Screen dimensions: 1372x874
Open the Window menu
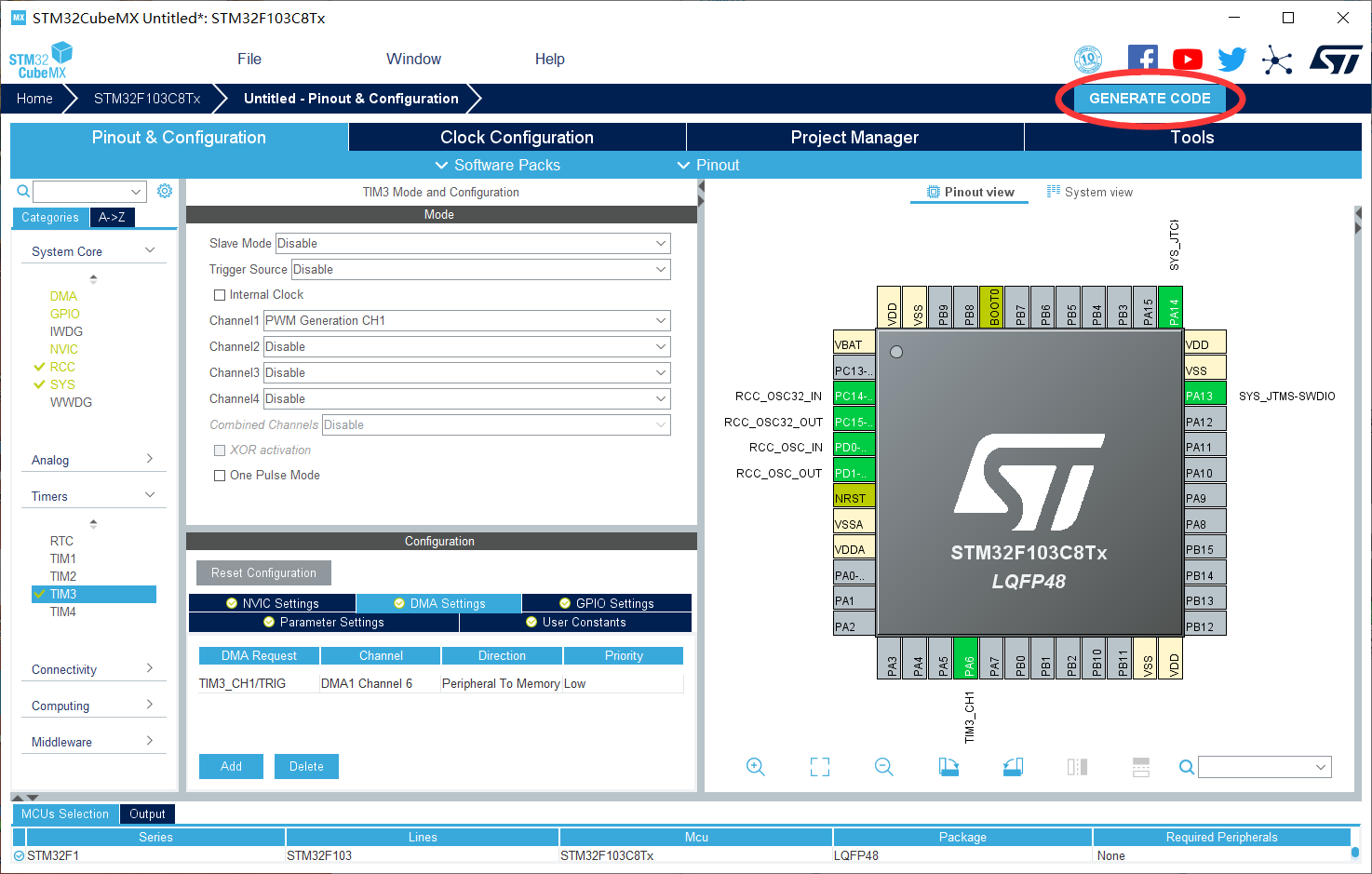coord(413,59)
